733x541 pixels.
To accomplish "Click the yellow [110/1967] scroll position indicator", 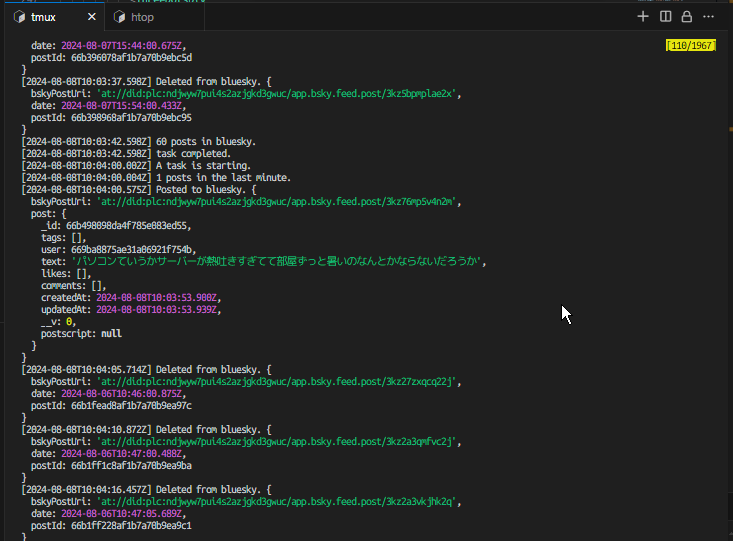I will tap(691, 45).
